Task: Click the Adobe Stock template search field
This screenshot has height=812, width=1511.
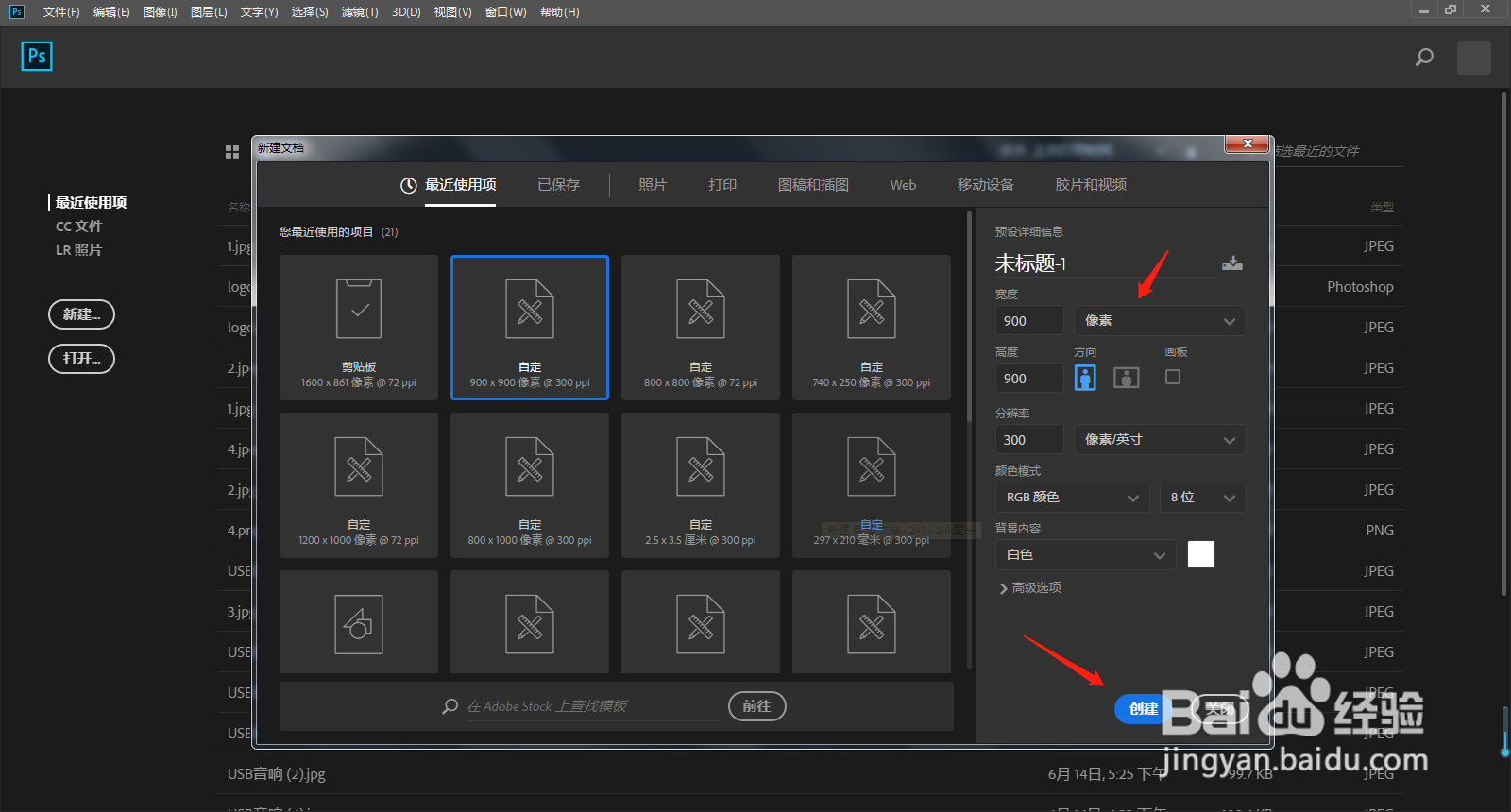Action: (x=593, y=706)
